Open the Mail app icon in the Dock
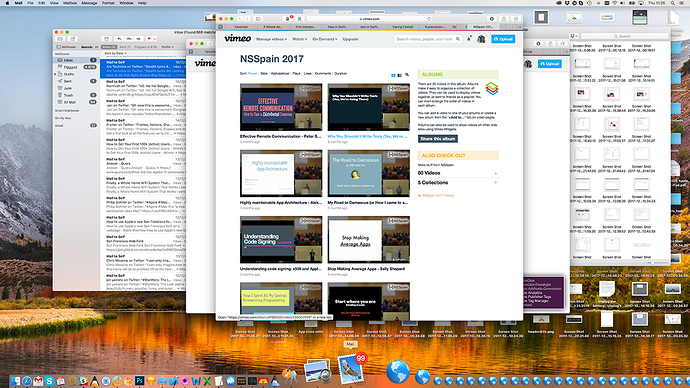The image size is (690, 388). click(x=351, y=369)
